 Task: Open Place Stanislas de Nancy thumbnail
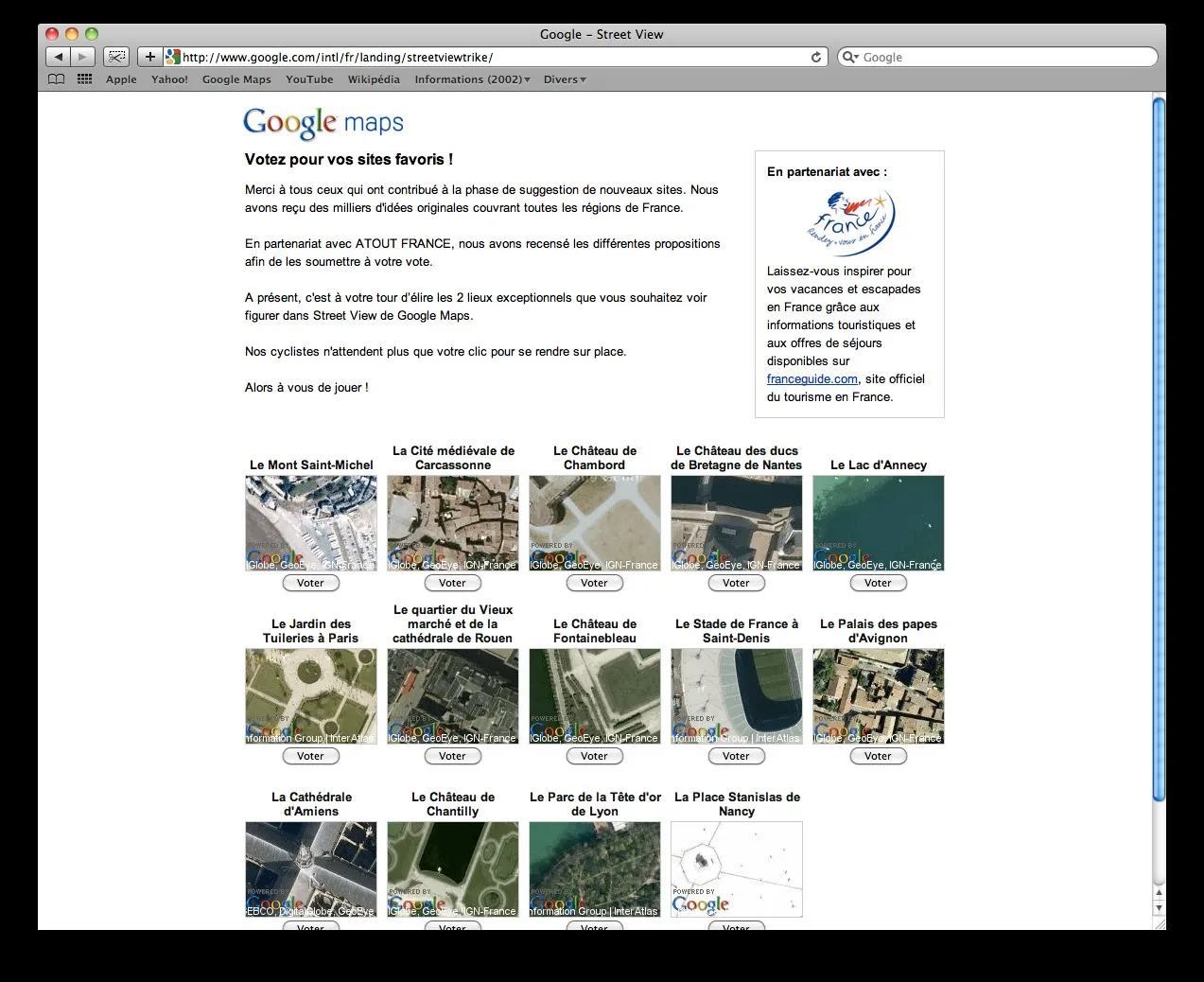(737, 869)
